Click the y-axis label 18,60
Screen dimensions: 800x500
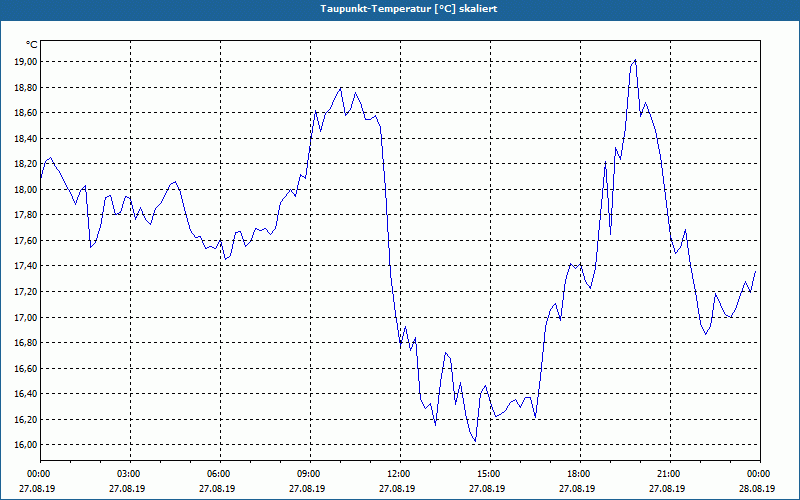(x=27, y=113)
